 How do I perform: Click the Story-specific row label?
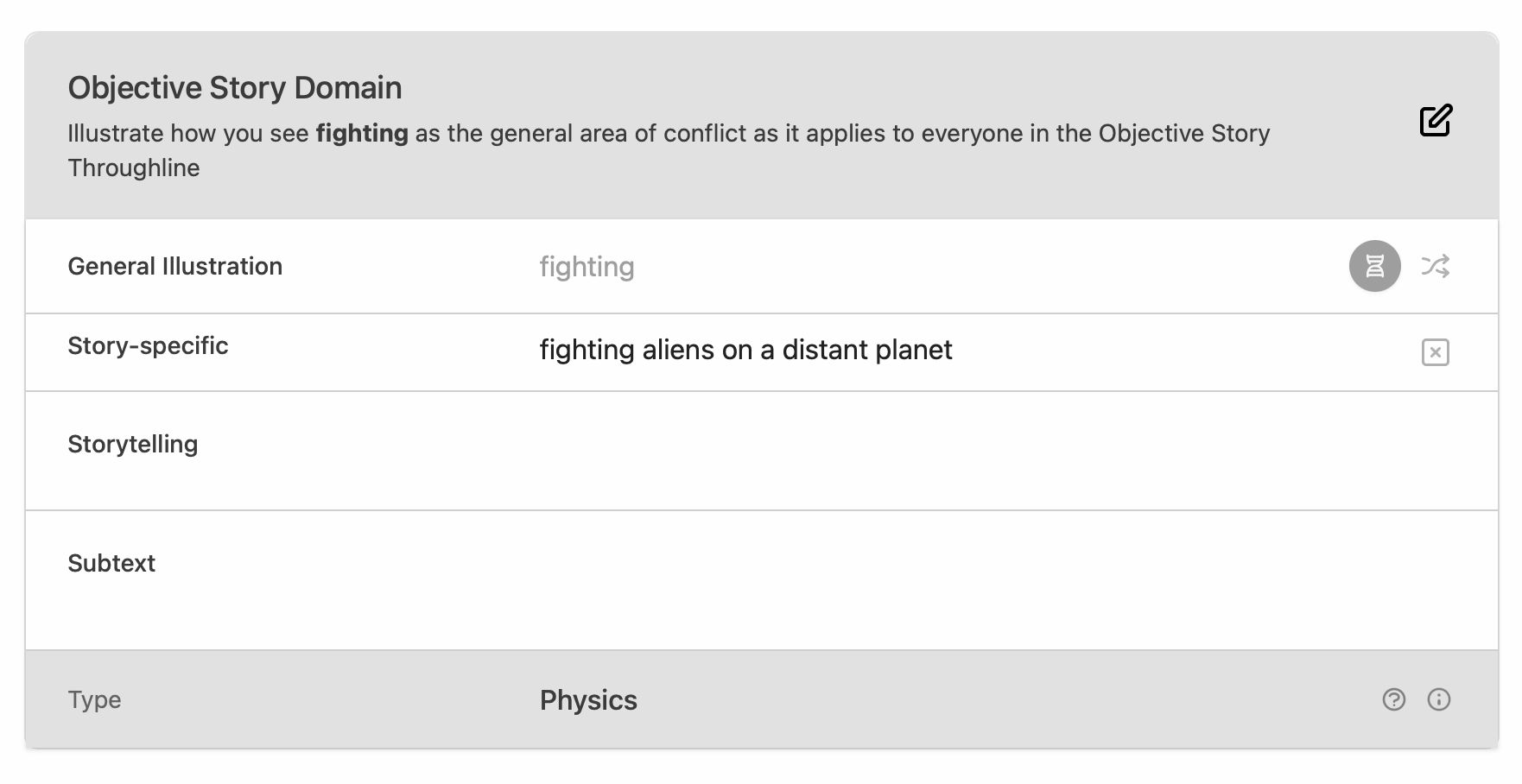149,345
